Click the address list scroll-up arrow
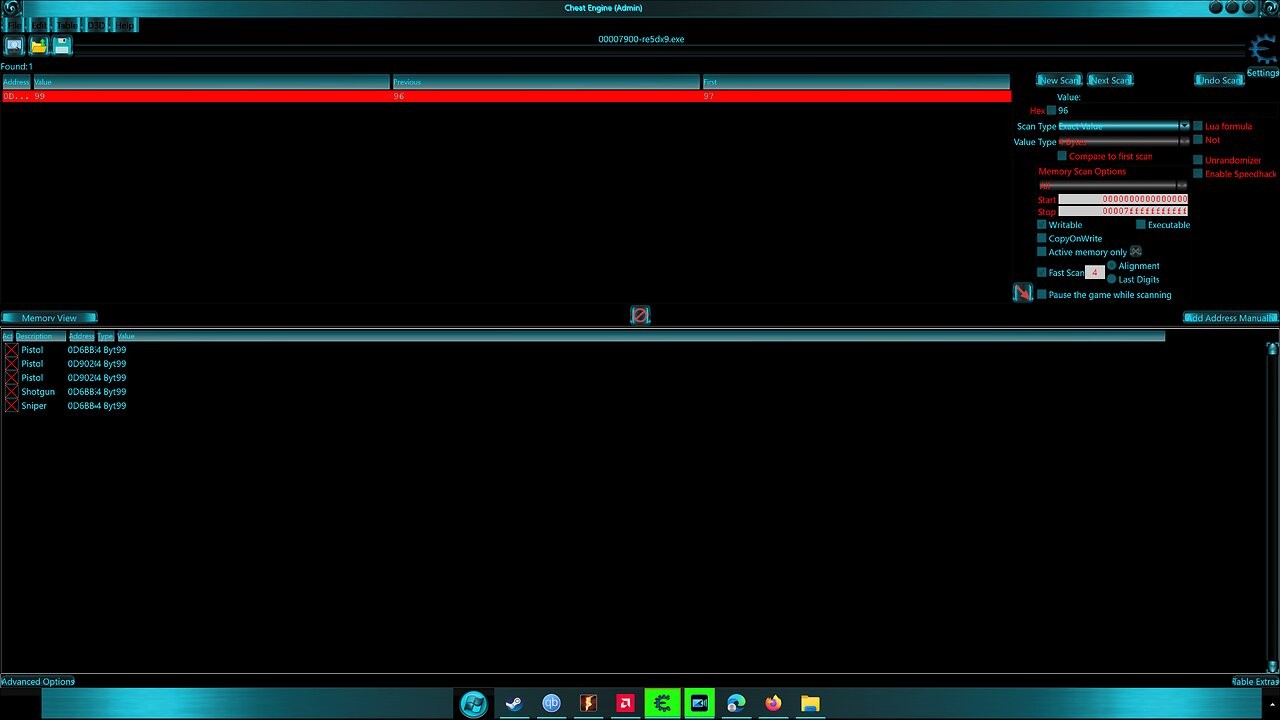The image size is (1280, 720). click(x=1272, y=349)
